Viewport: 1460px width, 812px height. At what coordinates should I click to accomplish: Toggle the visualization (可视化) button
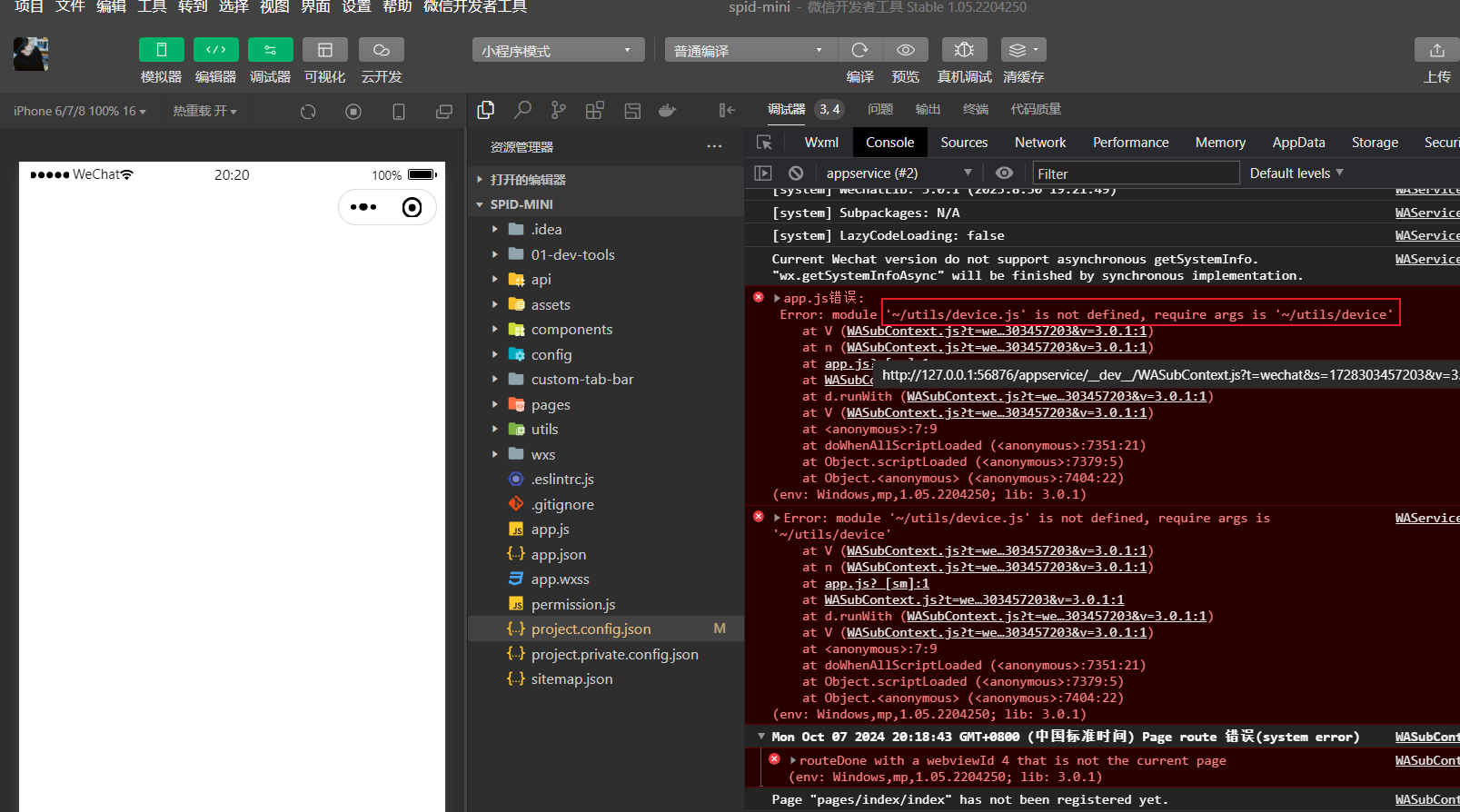[x=325, y=50]
